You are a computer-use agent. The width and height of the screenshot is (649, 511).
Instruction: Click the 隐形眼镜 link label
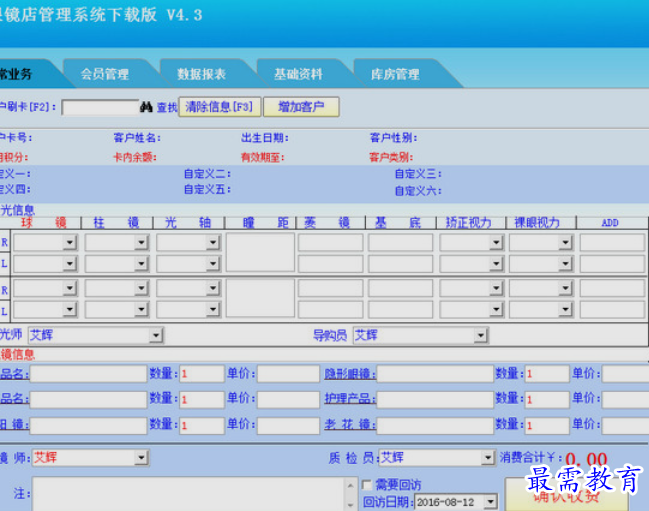(350, 374)
